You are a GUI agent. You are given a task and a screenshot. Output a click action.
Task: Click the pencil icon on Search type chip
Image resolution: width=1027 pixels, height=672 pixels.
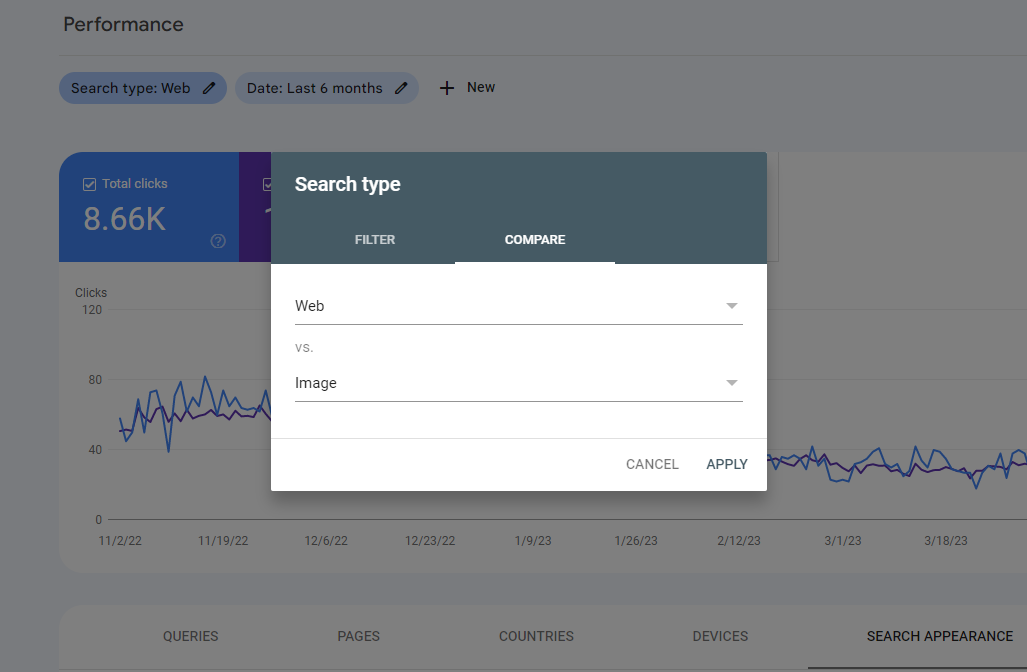pos(209,88)
